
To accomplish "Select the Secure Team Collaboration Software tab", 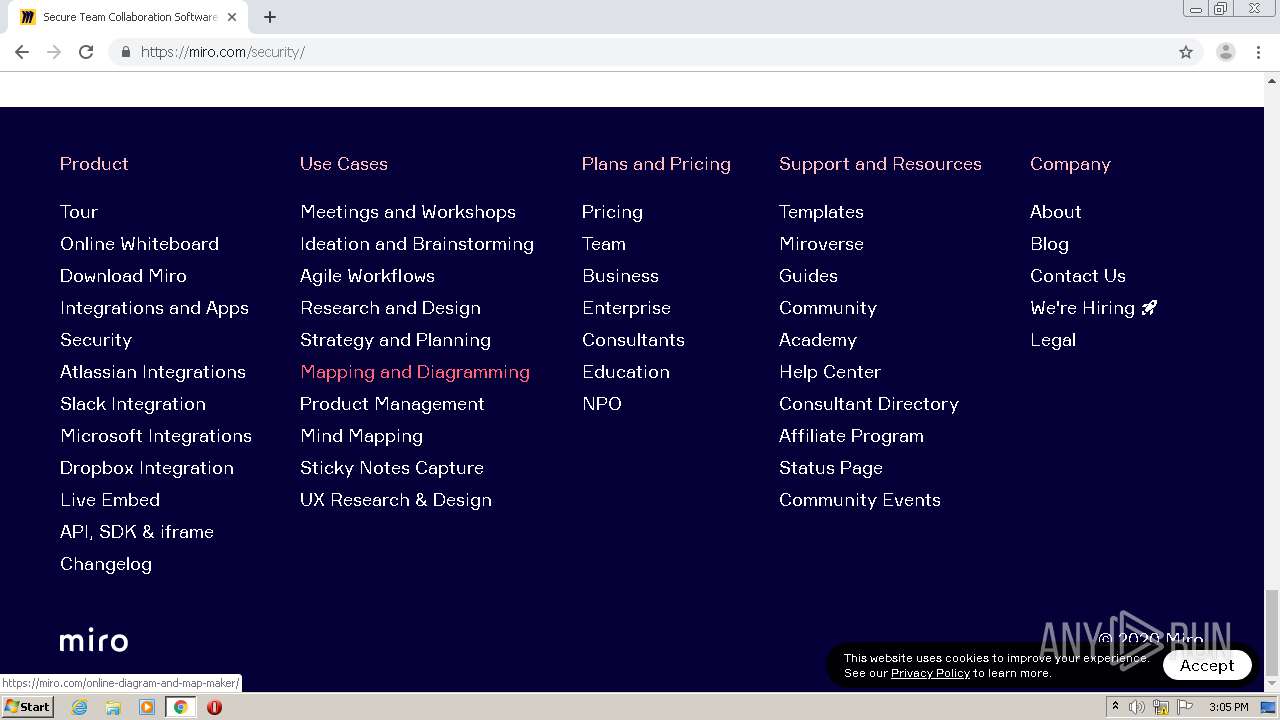I will (130, 17).
